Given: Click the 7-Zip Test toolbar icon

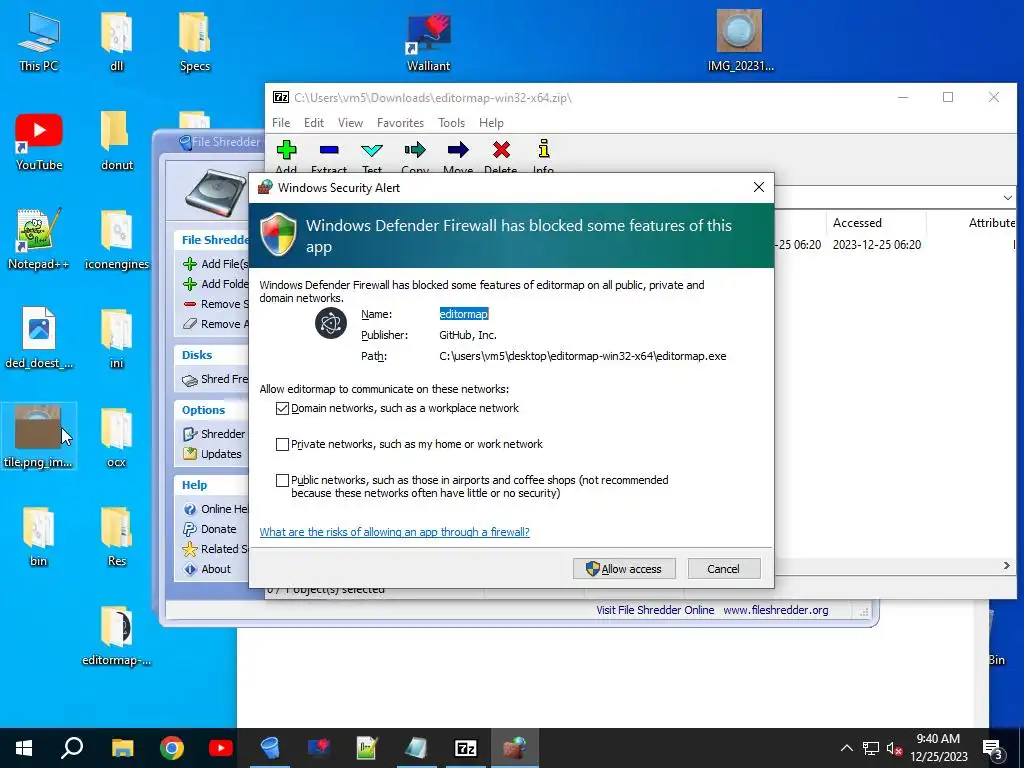Looking at the screenshot, I should point(372,151).
